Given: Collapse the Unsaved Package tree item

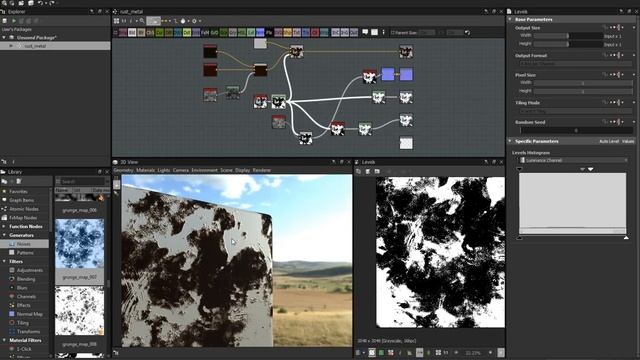Looking at the screenshot, I should pos(4,38).
